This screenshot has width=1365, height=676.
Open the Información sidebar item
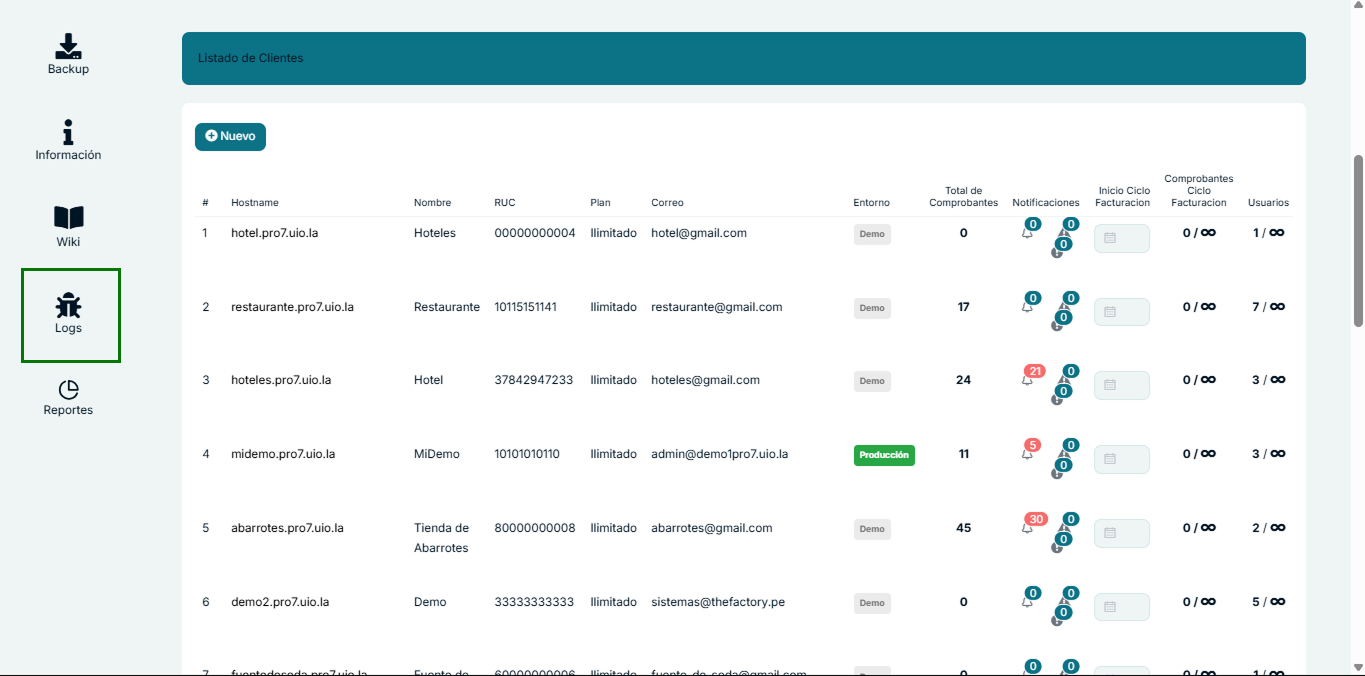(x=68, y=141)
